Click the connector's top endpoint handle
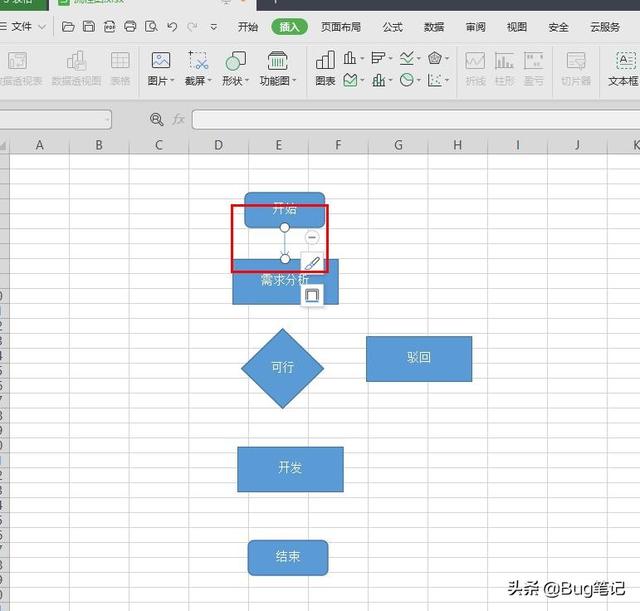The width and height of the screenshot is (640, 611). click(284, 227)
